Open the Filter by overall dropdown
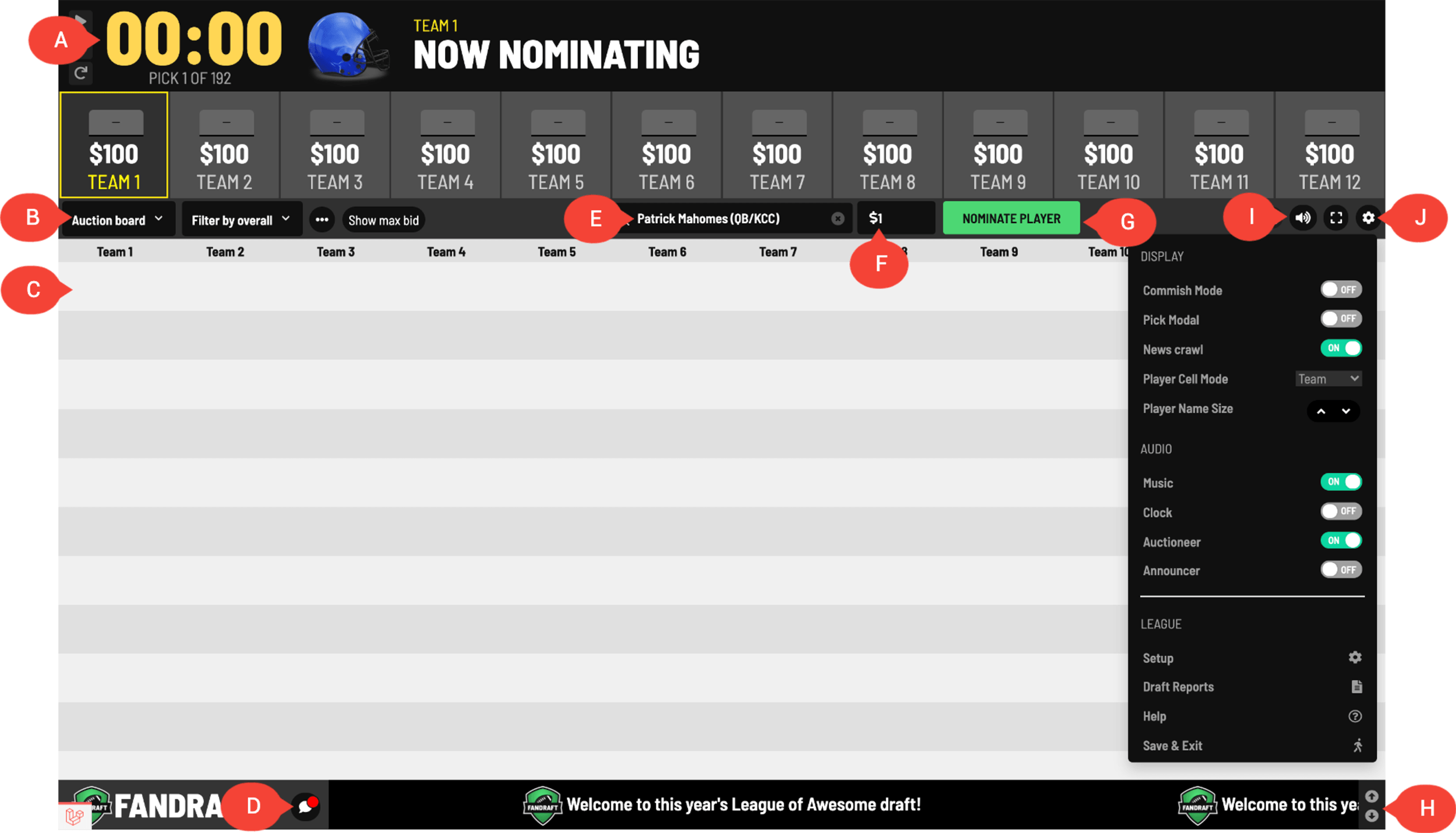Viewport: 1456px width, 833px height. tap(240, 218)
